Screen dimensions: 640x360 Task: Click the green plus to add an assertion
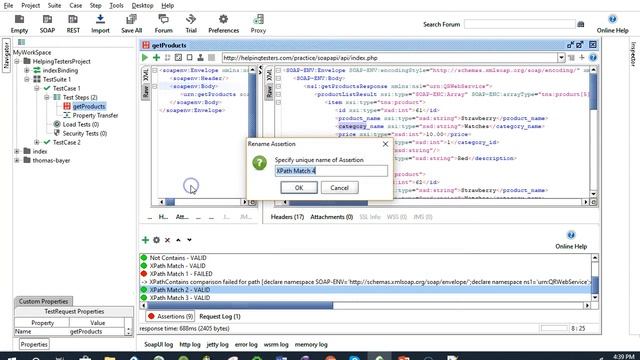coord(145,240)
